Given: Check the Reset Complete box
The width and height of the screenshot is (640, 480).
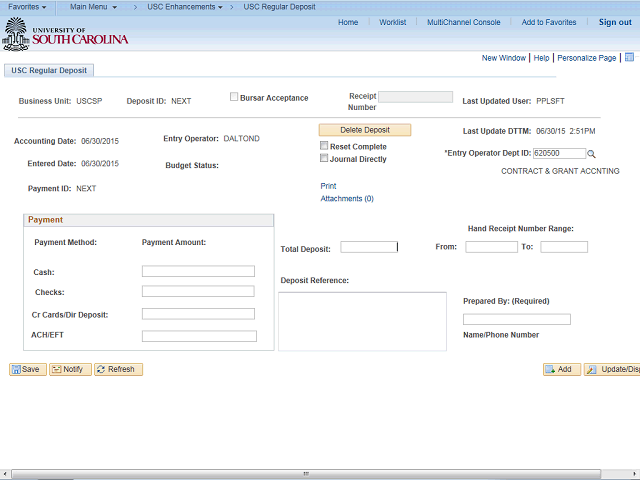Looking at the screenshot, I should (x=324, y=145).
